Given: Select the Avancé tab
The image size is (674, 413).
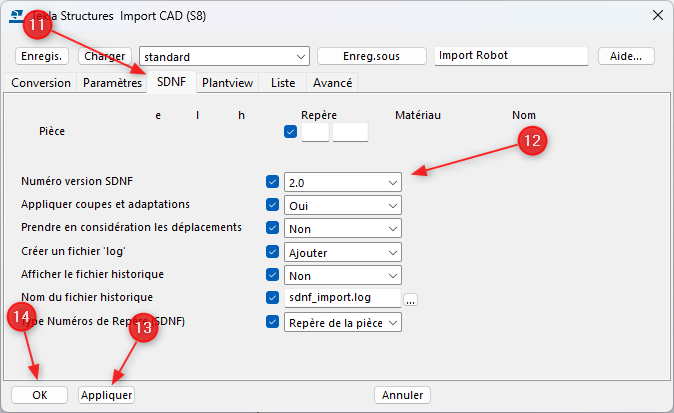Looking at the screenshot, I should pyautogui.click(x=328, y=83).
